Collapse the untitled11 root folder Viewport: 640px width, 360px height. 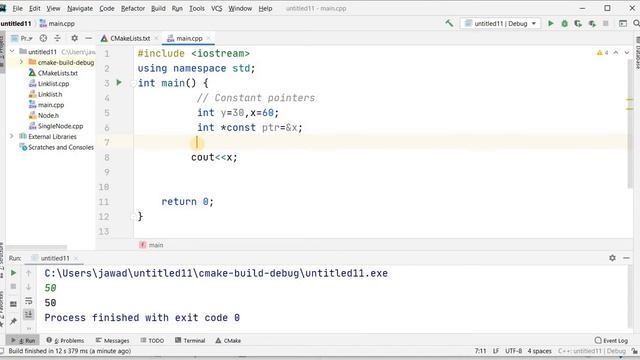(12, 51)
